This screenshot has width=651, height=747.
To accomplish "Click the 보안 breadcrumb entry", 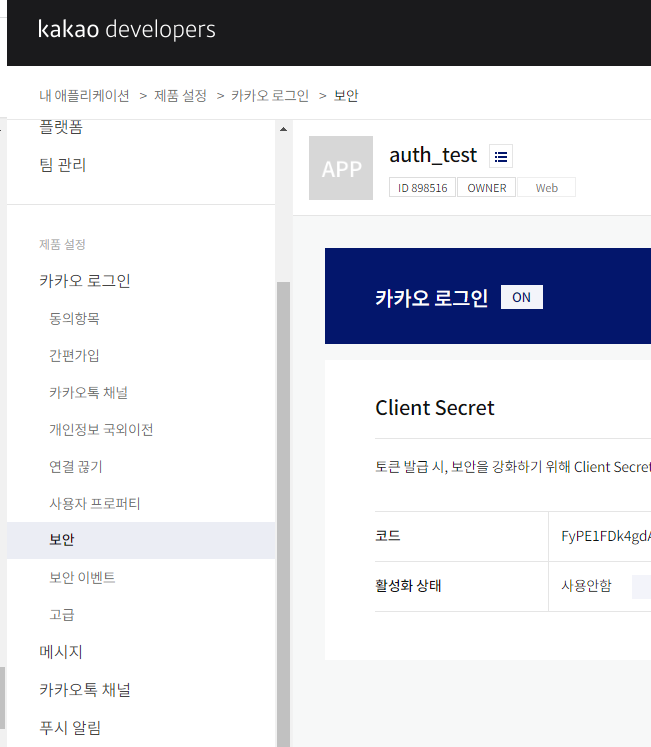I will click(x=346, y=96).
